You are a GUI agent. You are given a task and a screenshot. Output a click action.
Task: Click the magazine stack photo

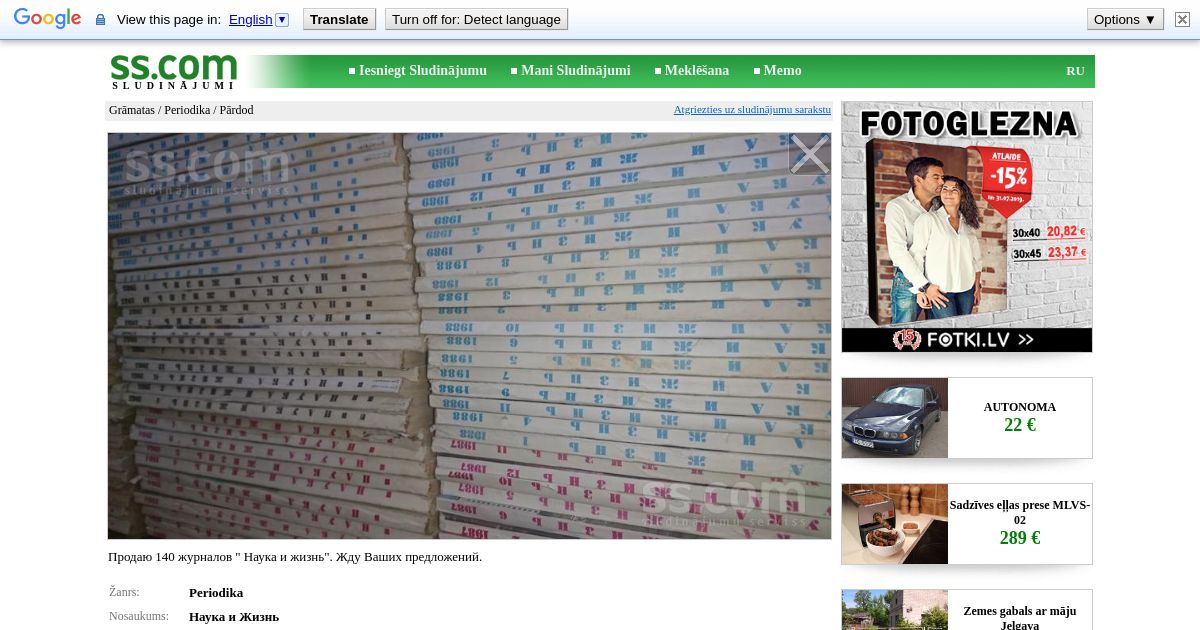point(469,336)
